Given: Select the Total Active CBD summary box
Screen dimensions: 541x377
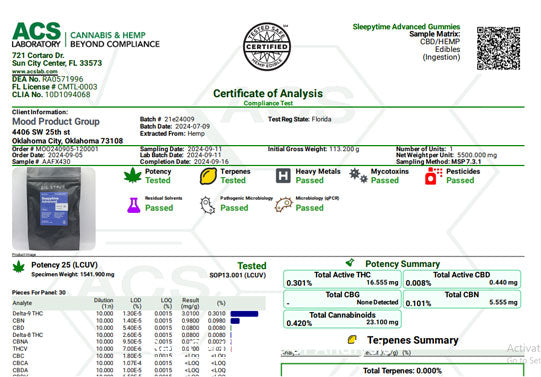Looking at the screenshot, I should (462, 279).
